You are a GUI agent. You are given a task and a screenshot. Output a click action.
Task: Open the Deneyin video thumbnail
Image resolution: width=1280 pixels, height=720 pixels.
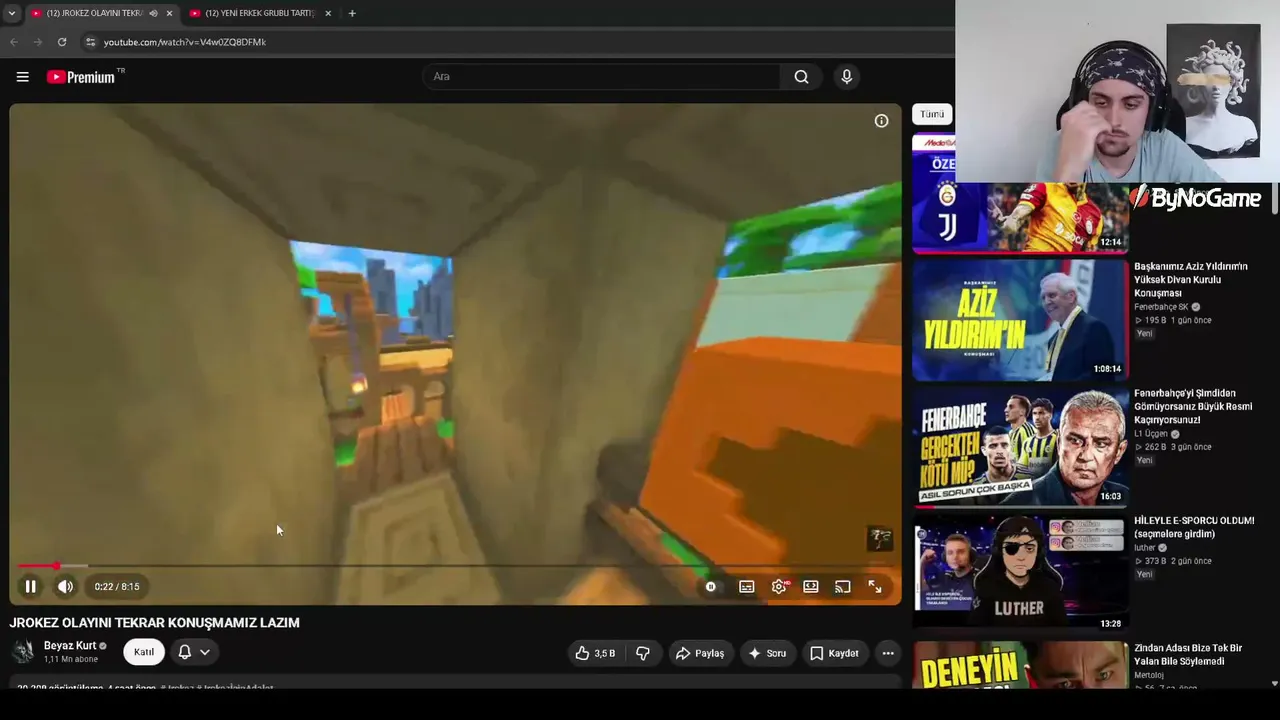(x=1020, y=665)
